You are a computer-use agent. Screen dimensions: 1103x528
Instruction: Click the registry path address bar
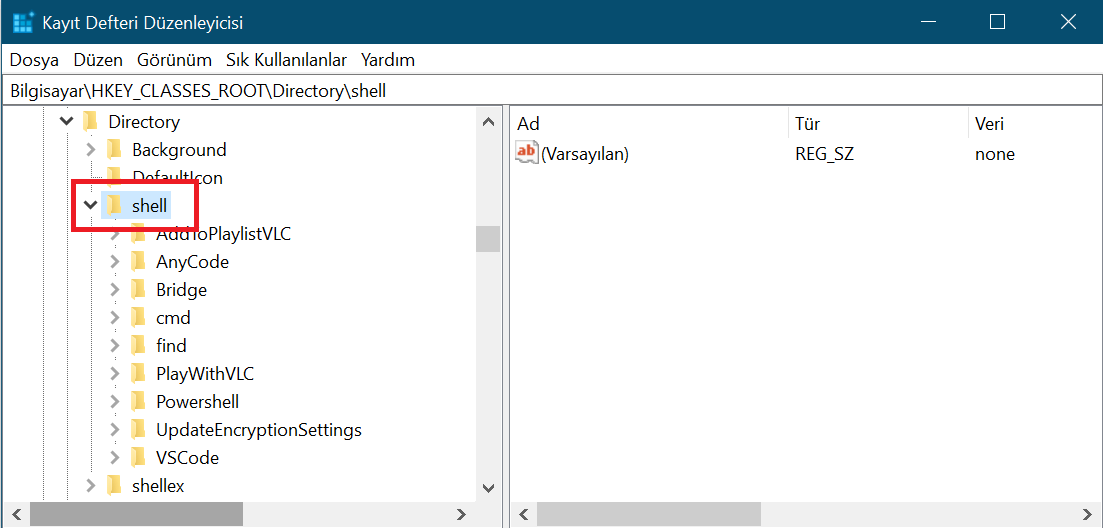click(x=552, y=91)
